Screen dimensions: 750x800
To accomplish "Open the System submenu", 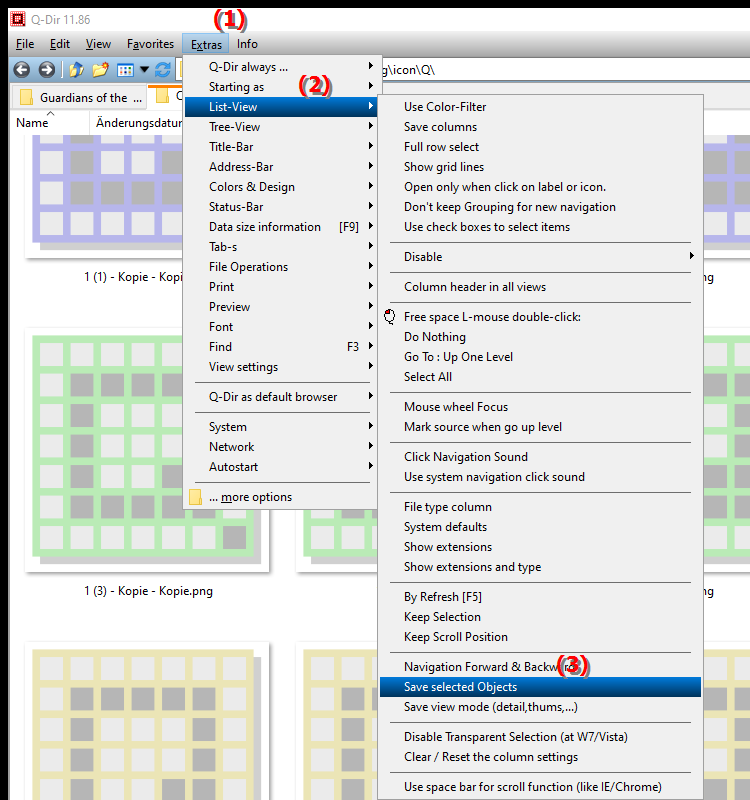I will tap(281, 427).
